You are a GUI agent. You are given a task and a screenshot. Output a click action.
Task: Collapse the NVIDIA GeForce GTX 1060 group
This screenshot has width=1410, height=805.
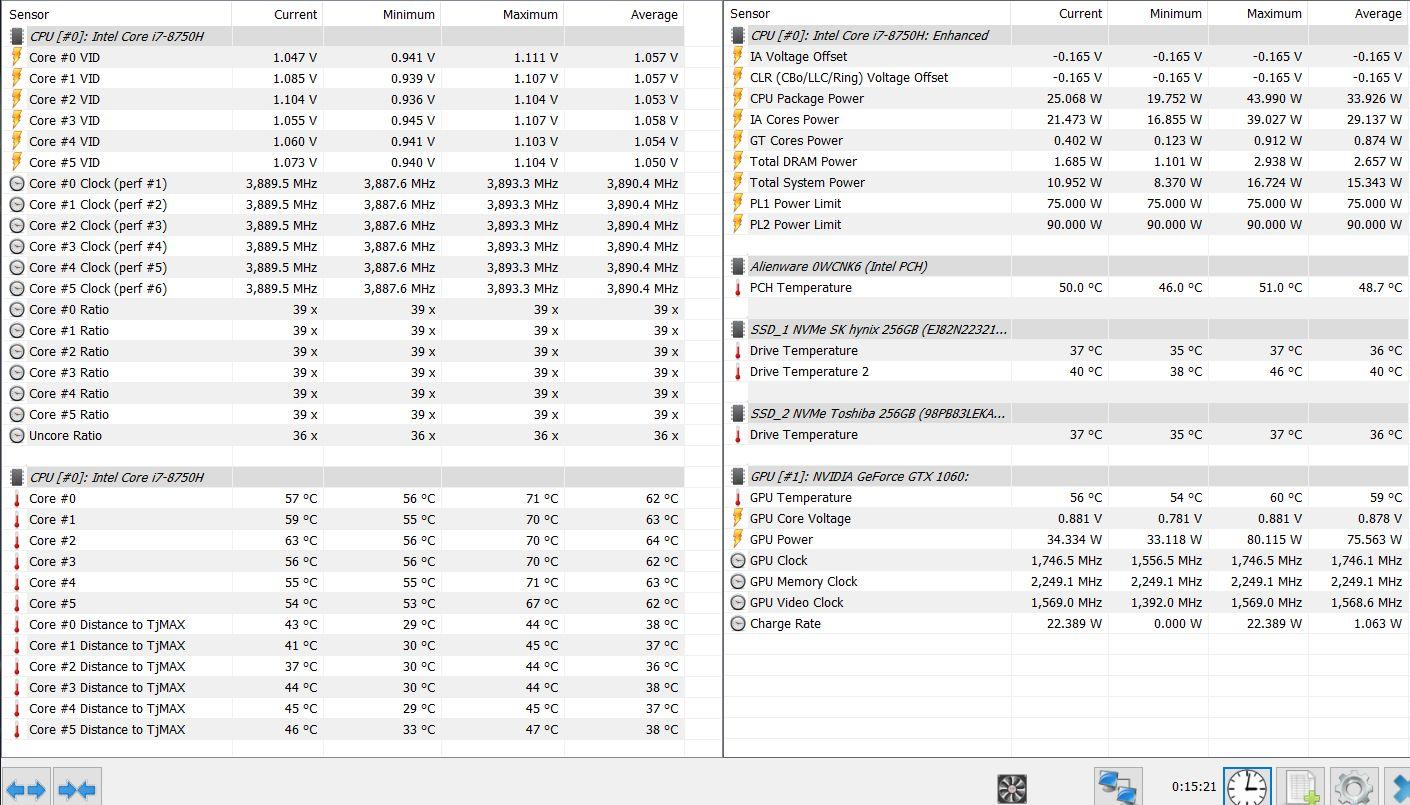858,477
